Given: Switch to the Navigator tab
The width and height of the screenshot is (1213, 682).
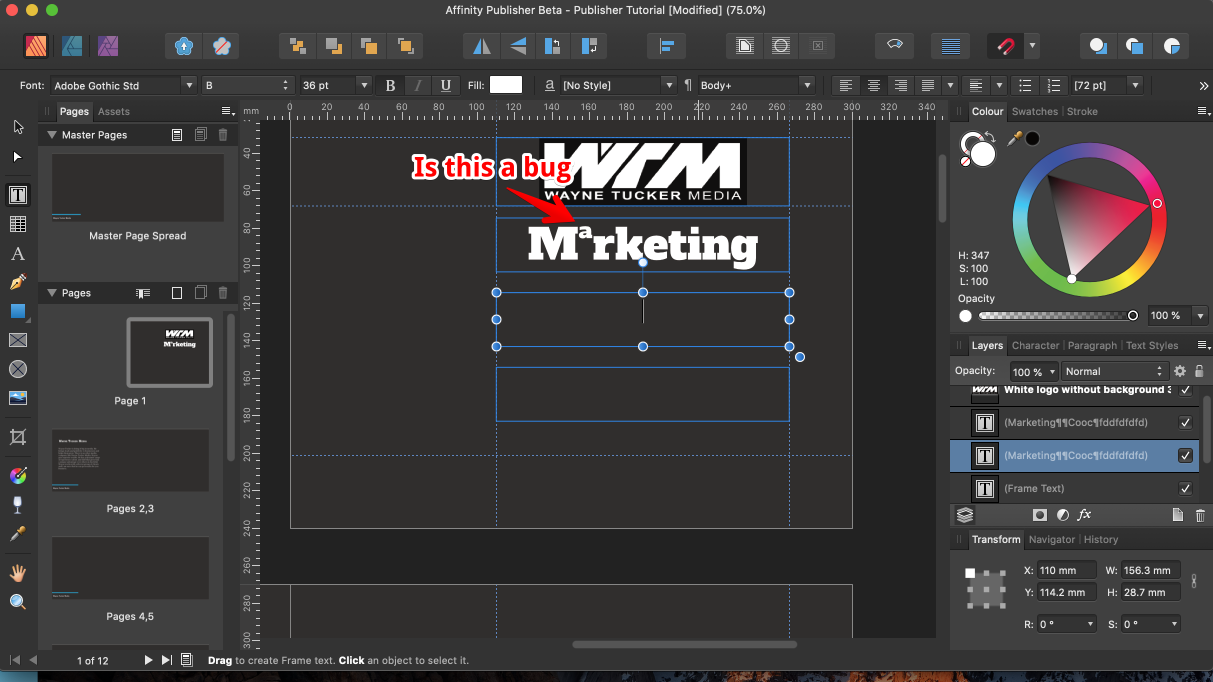Looking at the screenshot, I should click(1052, 540).
